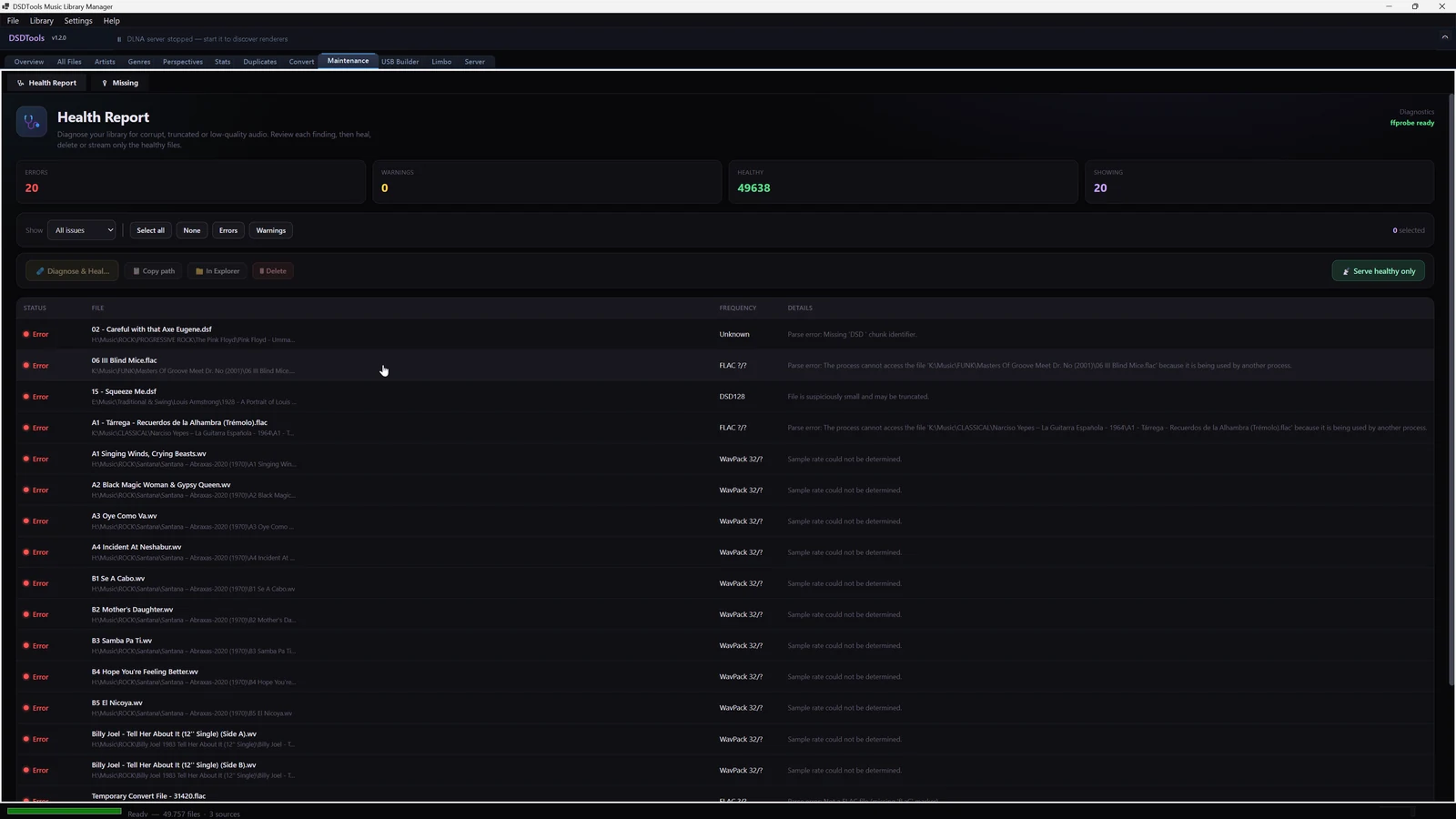Open the Show issues filter dropdown
The image size is (1456, 819).
click(x=82, y=230)
